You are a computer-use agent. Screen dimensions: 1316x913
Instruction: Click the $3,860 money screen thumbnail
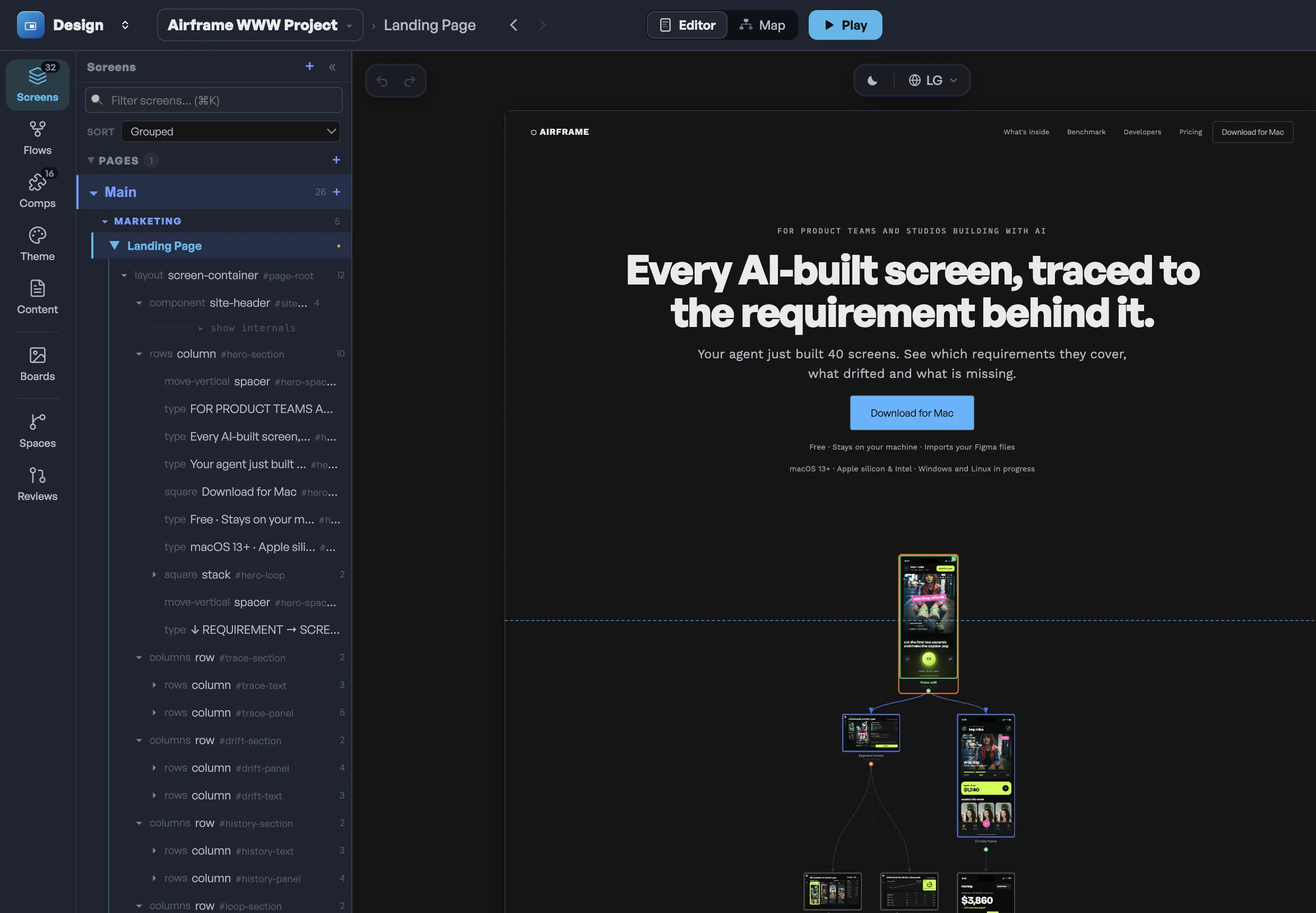tap(985, 892)
